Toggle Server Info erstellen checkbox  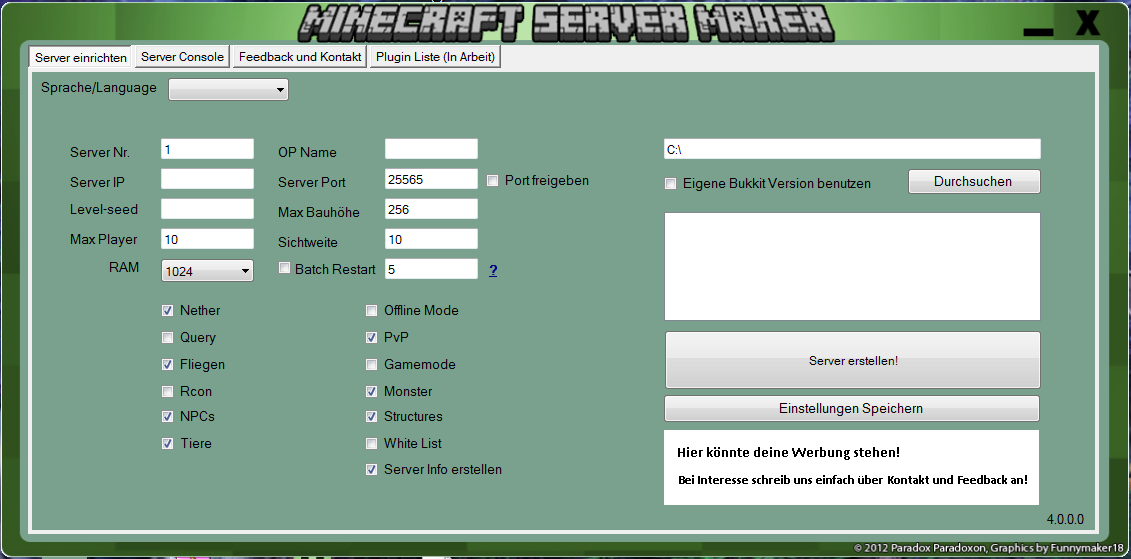[x=371, y=470]
